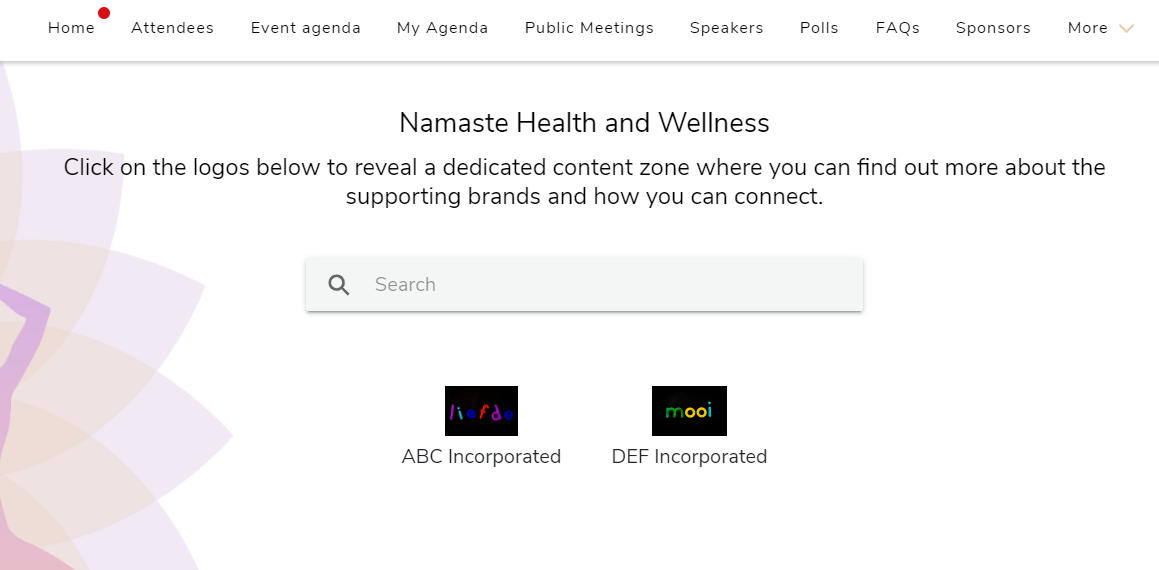Screen dimensions: 1159x570
Task: Click the Namaste Health and Wellness heading
Action: tap(584, 123)
